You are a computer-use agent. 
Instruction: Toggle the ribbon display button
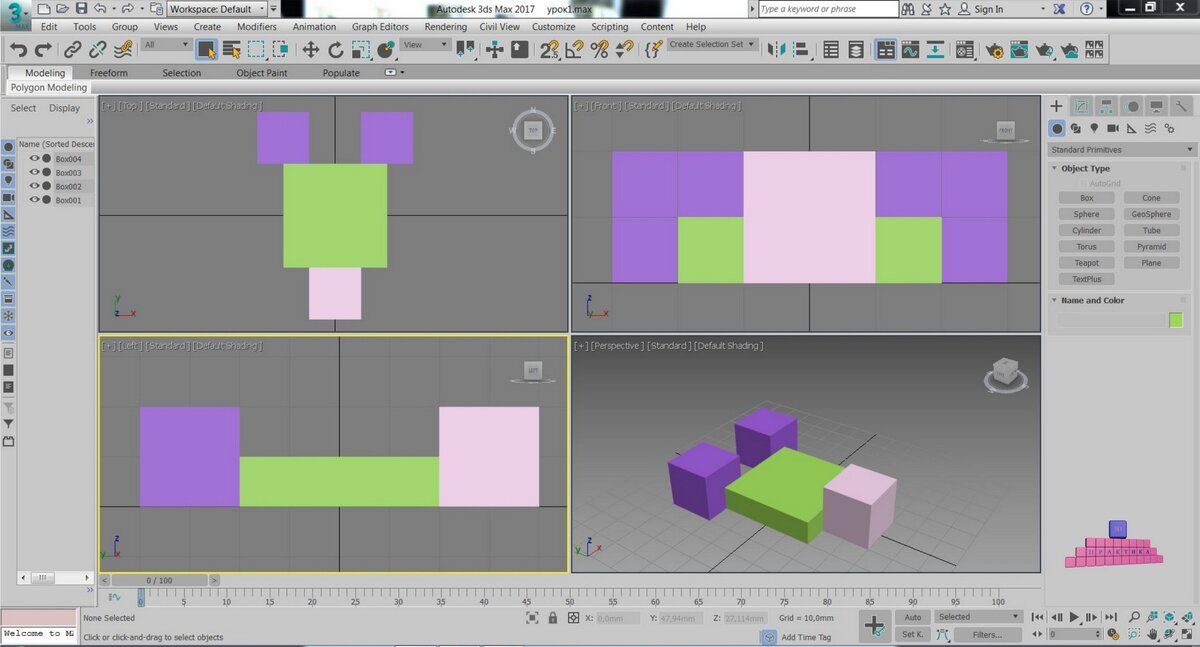click(885, 49)
